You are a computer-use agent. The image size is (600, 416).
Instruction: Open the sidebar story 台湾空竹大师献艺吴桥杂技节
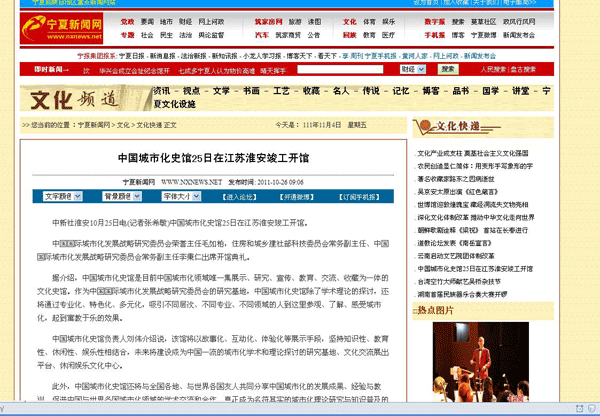[x=459, y=282]
